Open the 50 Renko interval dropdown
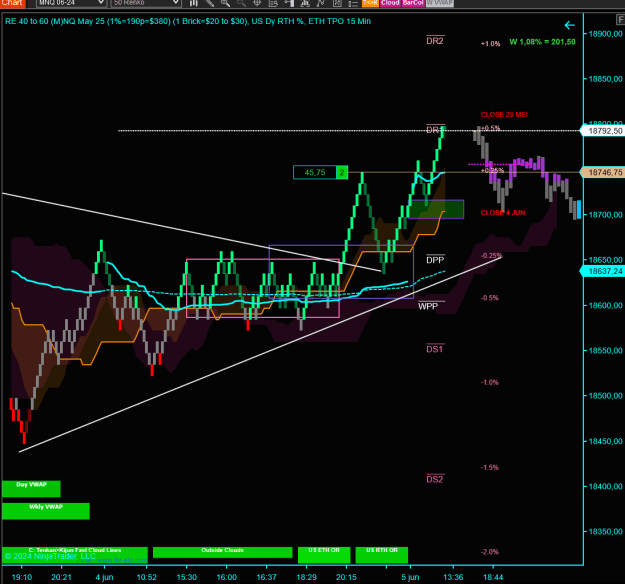The width and height of the screenshot is (625, 584). [x=145, y=3]
